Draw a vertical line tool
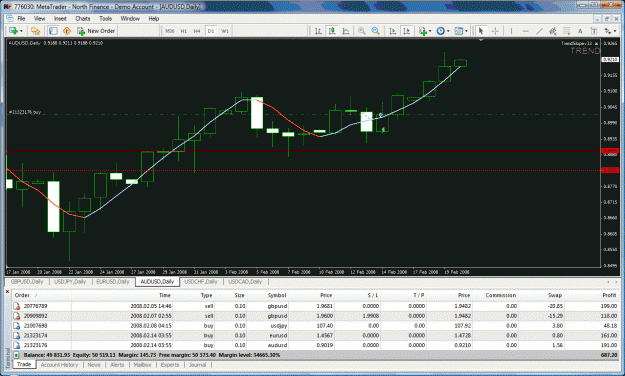 [511, 31]
